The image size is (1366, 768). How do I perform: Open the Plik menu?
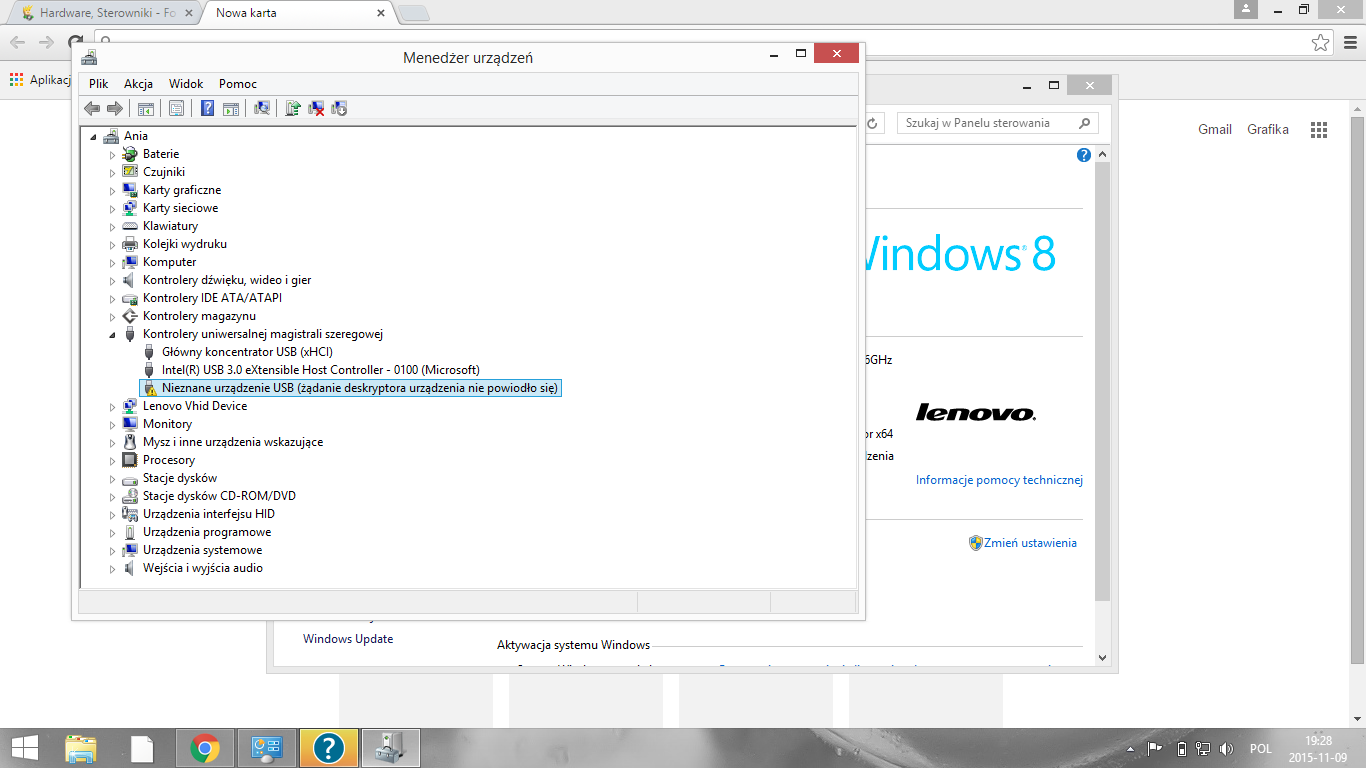tap(98, 84)
